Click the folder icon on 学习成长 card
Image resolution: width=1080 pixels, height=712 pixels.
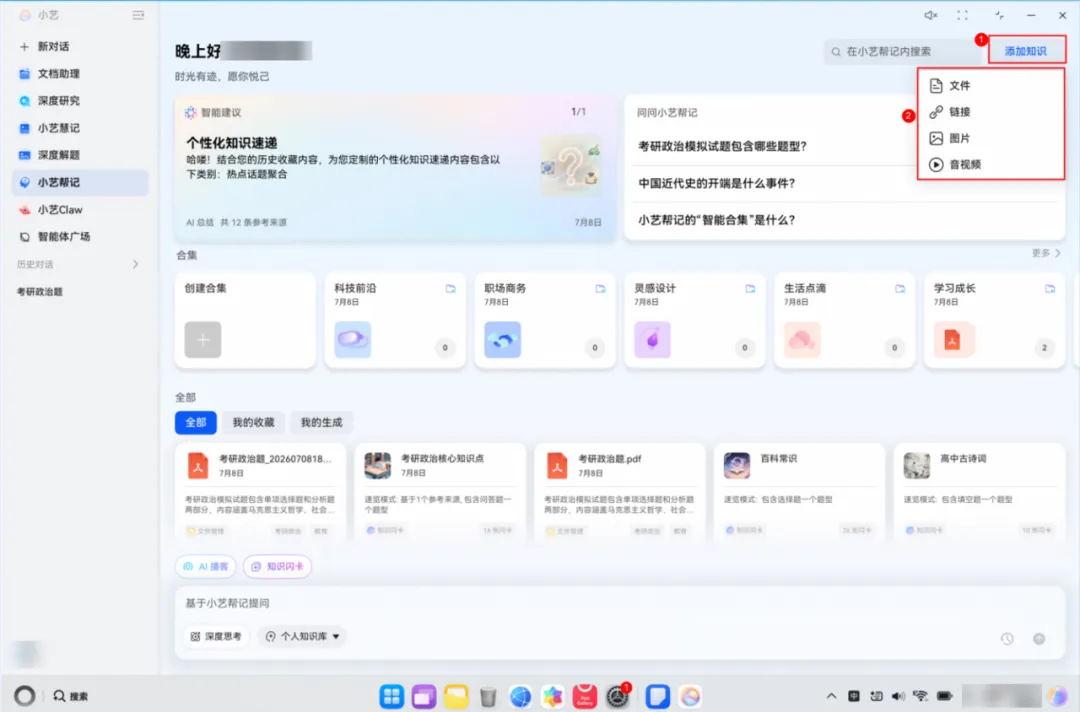pos(1050,289)
